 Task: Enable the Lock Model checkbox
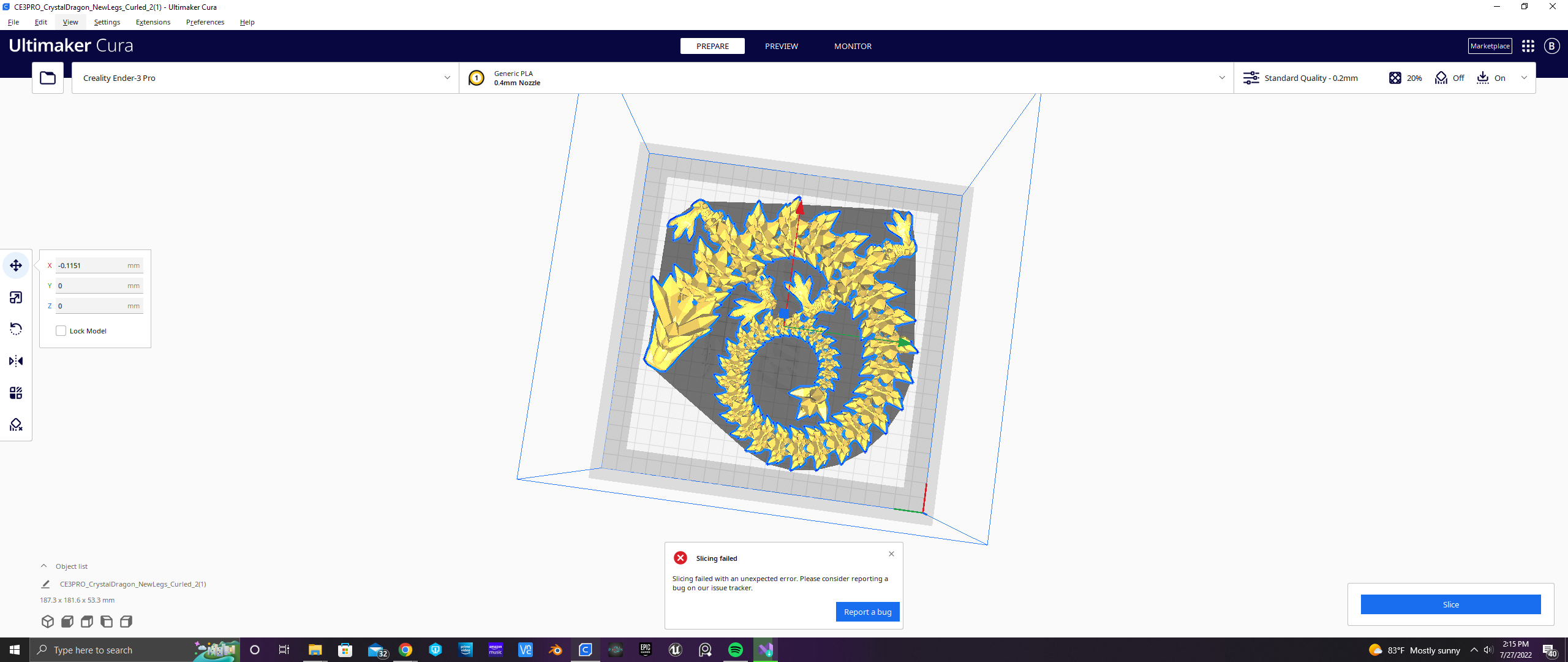pos(61,330)
